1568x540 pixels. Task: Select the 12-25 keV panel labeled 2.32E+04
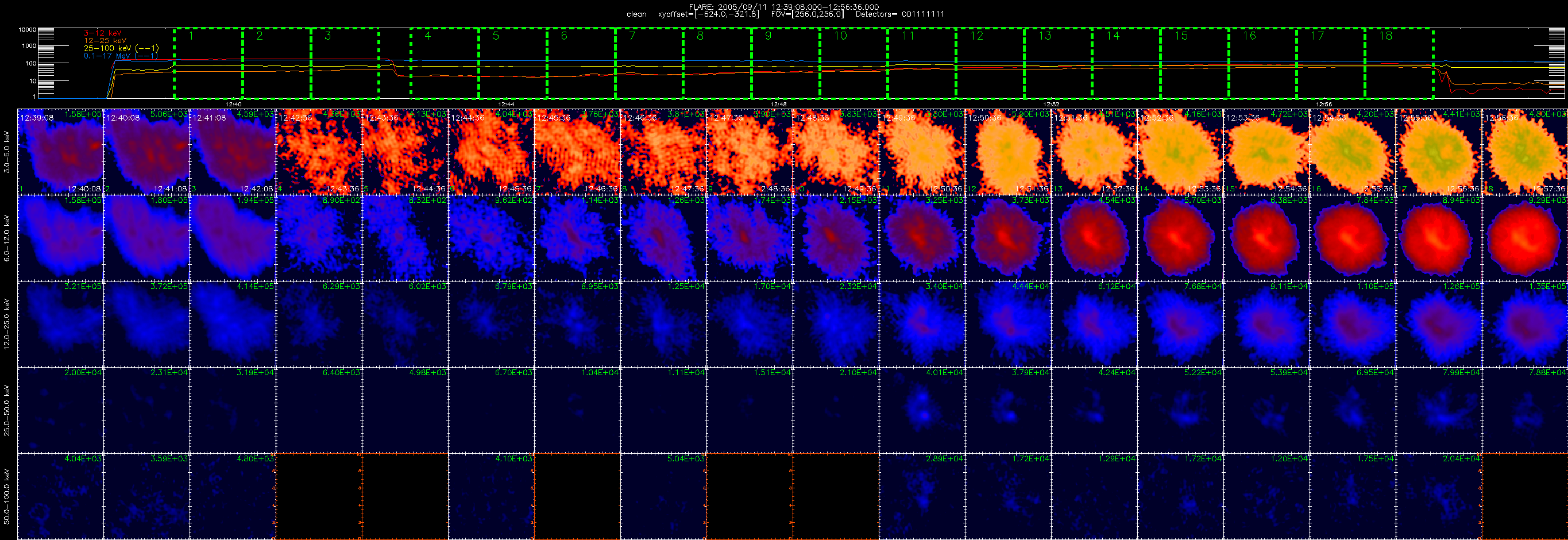click(x=836, y=324)
